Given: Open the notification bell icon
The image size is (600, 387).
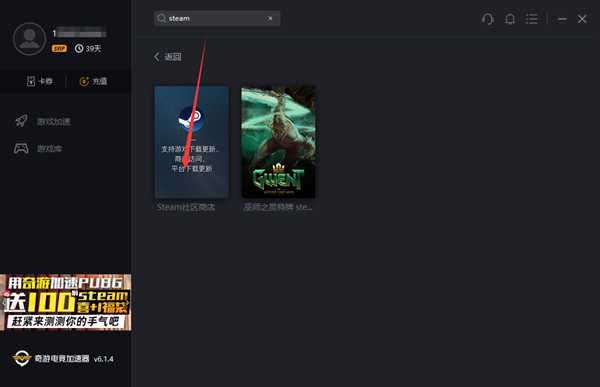Looking at the screenshot, I should click(510, 19).
